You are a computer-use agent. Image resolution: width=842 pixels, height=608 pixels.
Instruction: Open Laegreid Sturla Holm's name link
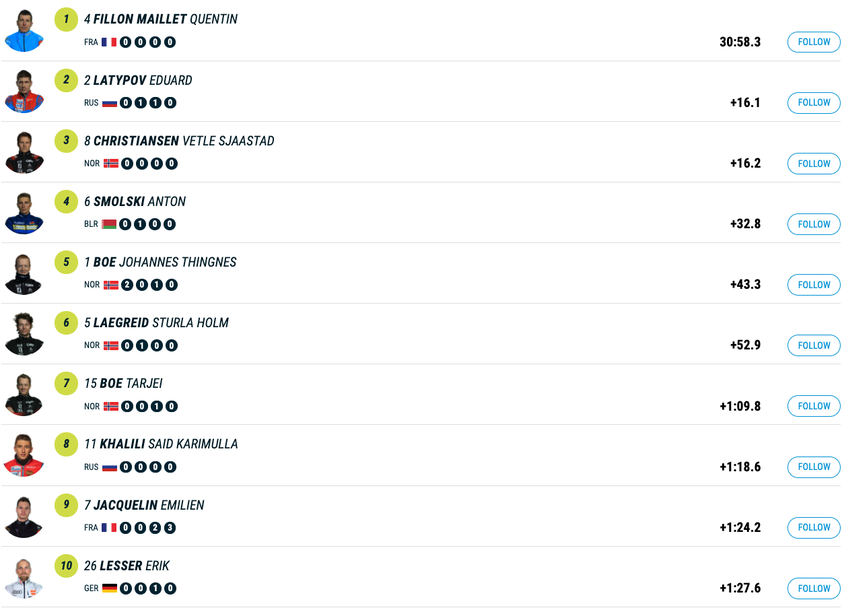click(156, 323)
